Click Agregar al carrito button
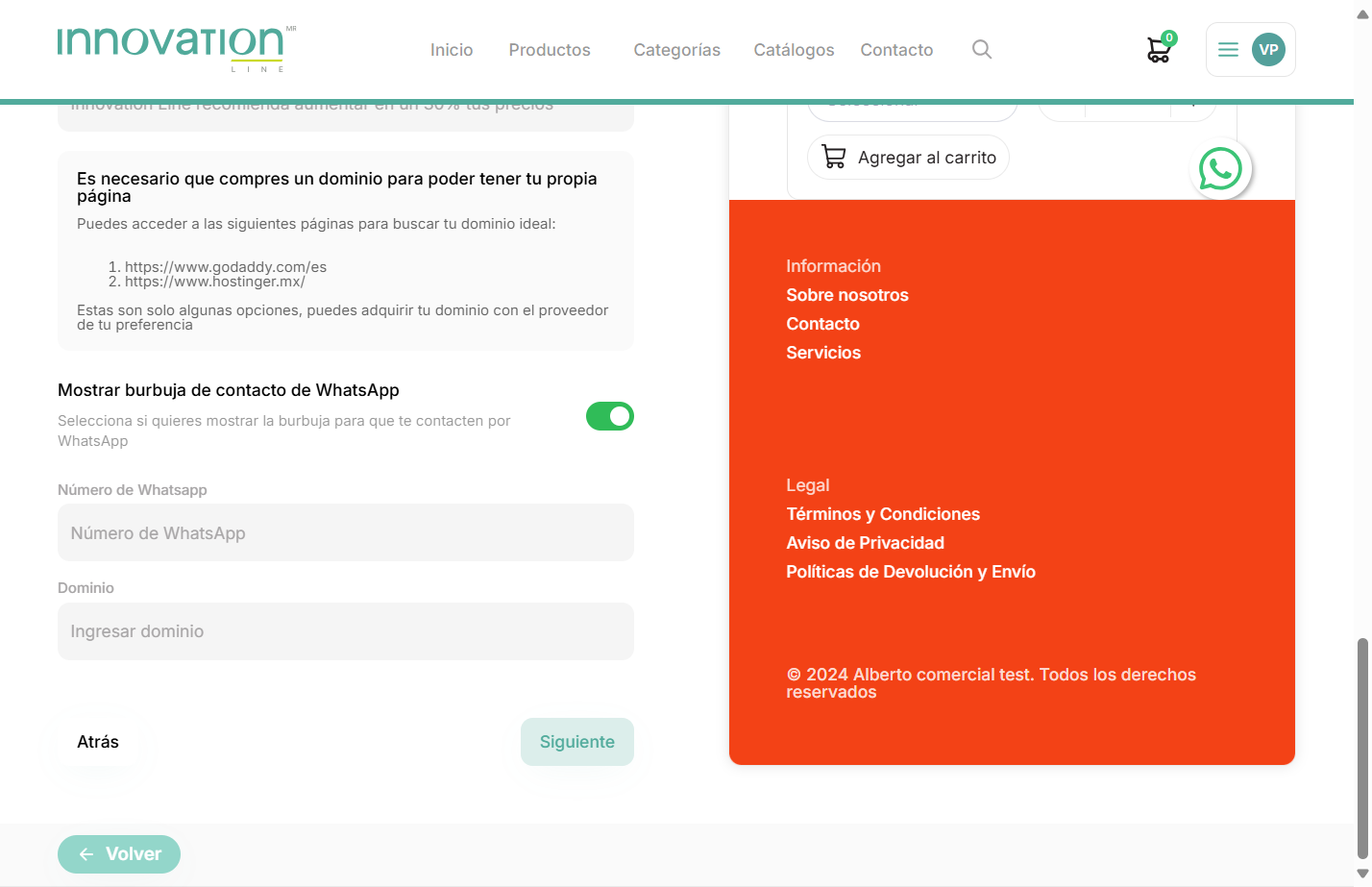The width and height of the screenshot is (1372, 887). pyautogui.click(x=908, y=158)
